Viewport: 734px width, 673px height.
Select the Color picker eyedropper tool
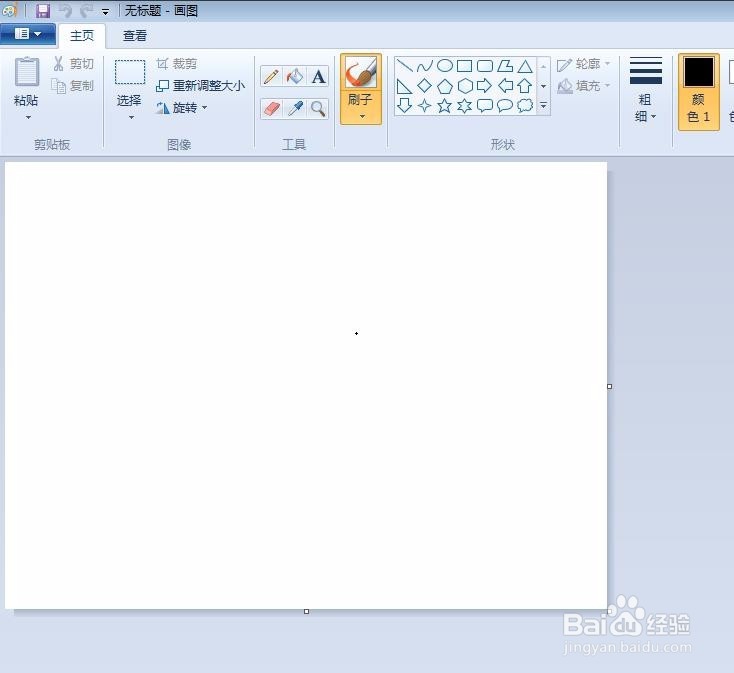click(x=295, y=109)
